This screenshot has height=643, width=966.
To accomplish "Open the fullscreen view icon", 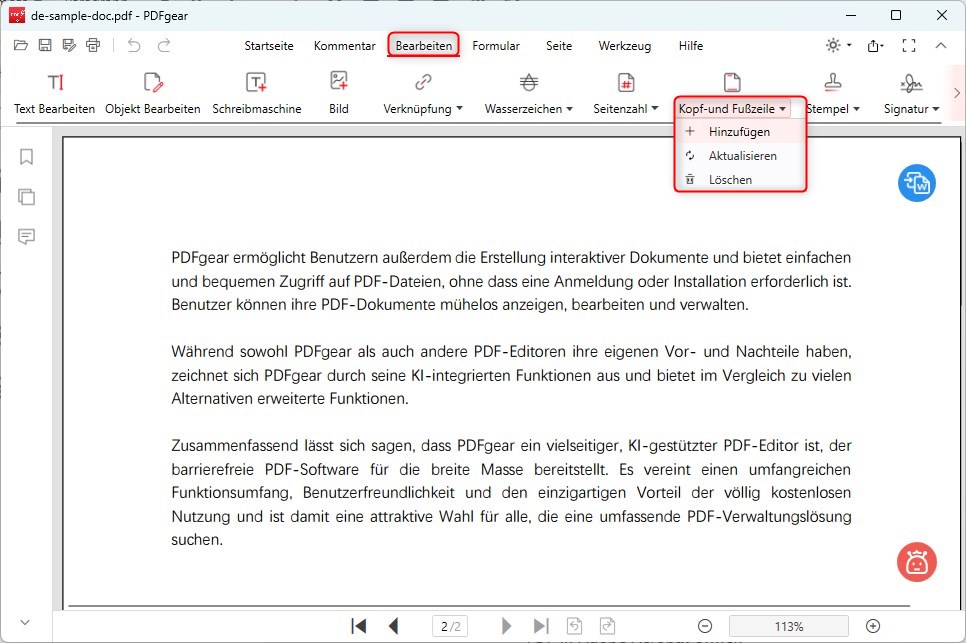I will point(908,45).
